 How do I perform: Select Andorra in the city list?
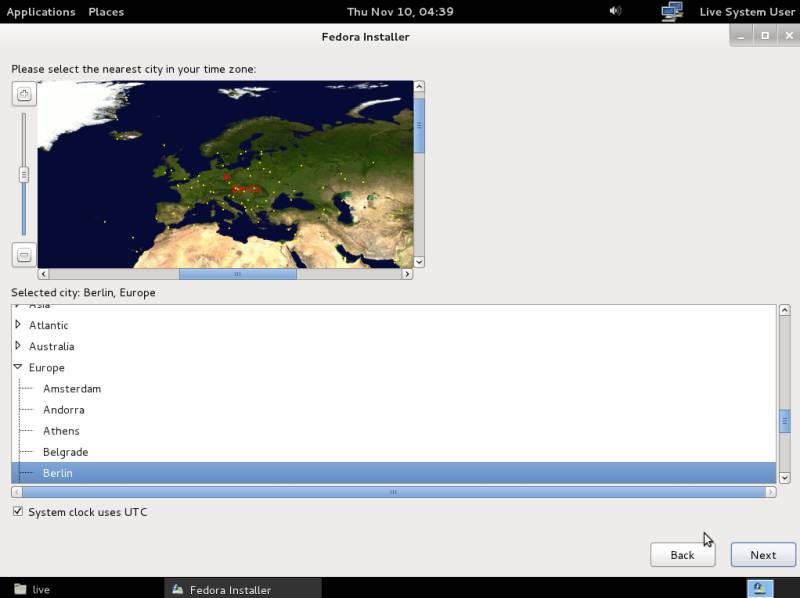64,410
